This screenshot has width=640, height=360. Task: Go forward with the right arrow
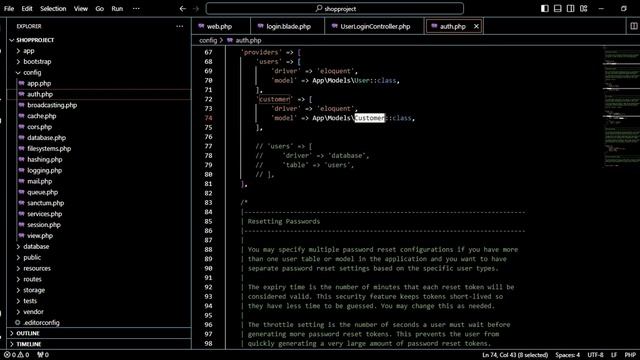pos(196,9)
